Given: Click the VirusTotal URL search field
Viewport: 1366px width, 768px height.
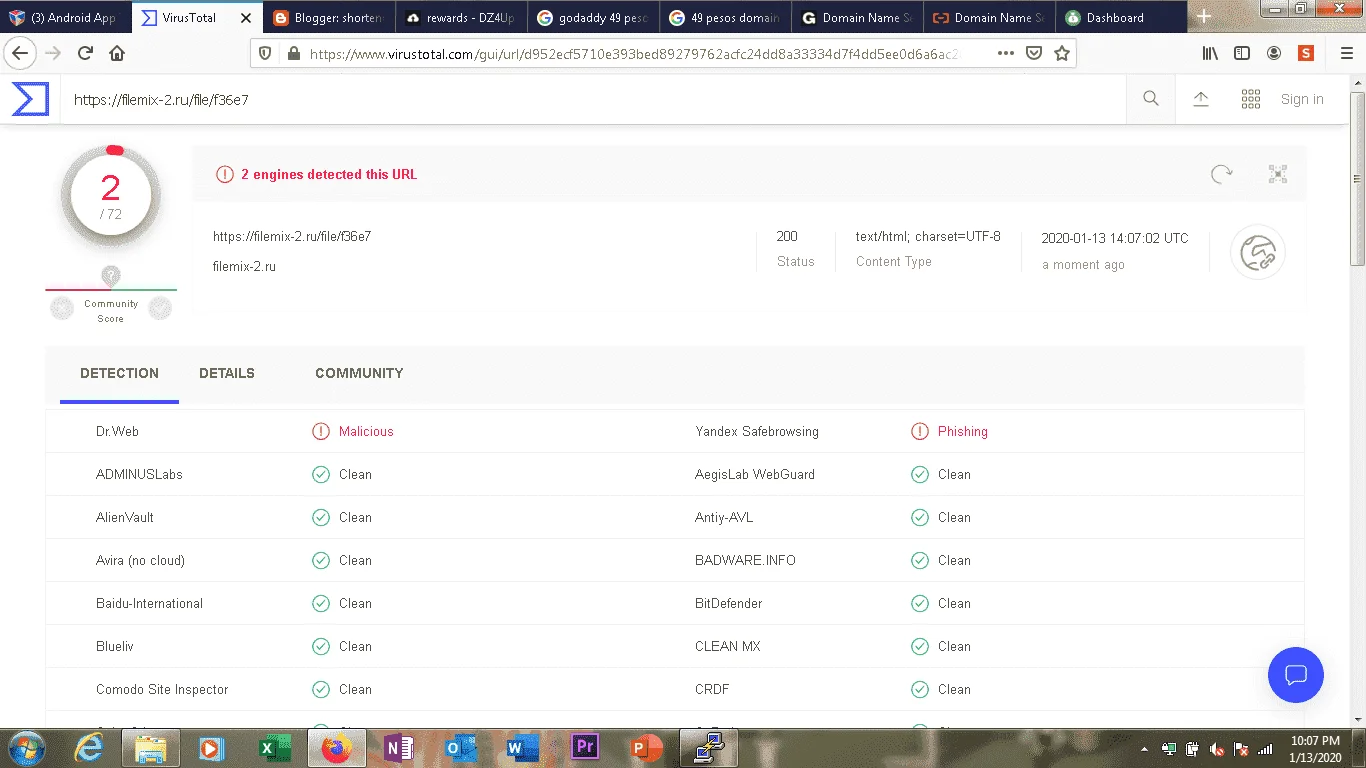Looking at the screenshot, I should pos(593,99).
